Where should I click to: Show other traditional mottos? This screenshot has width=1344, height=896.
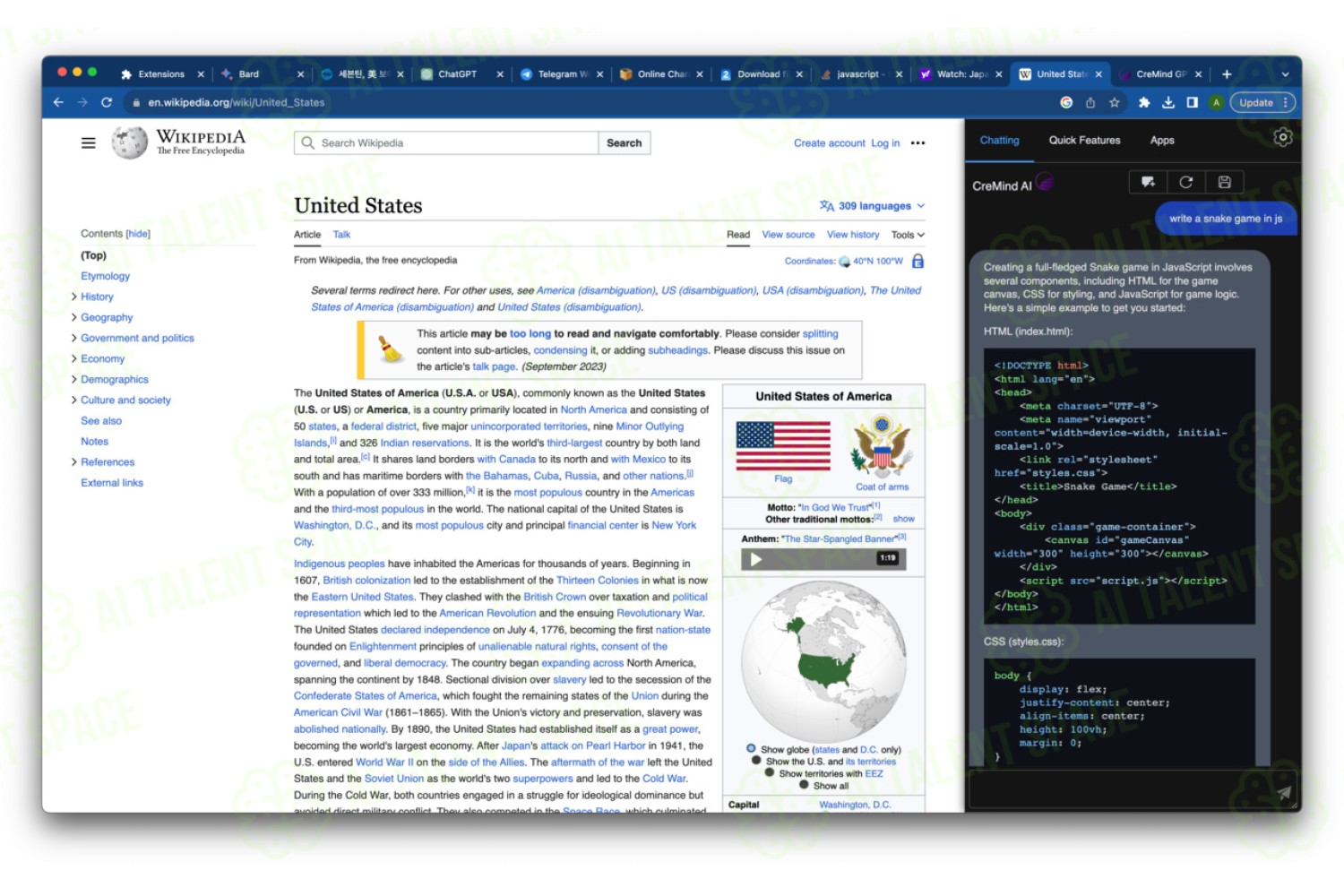tap(903, 519)
